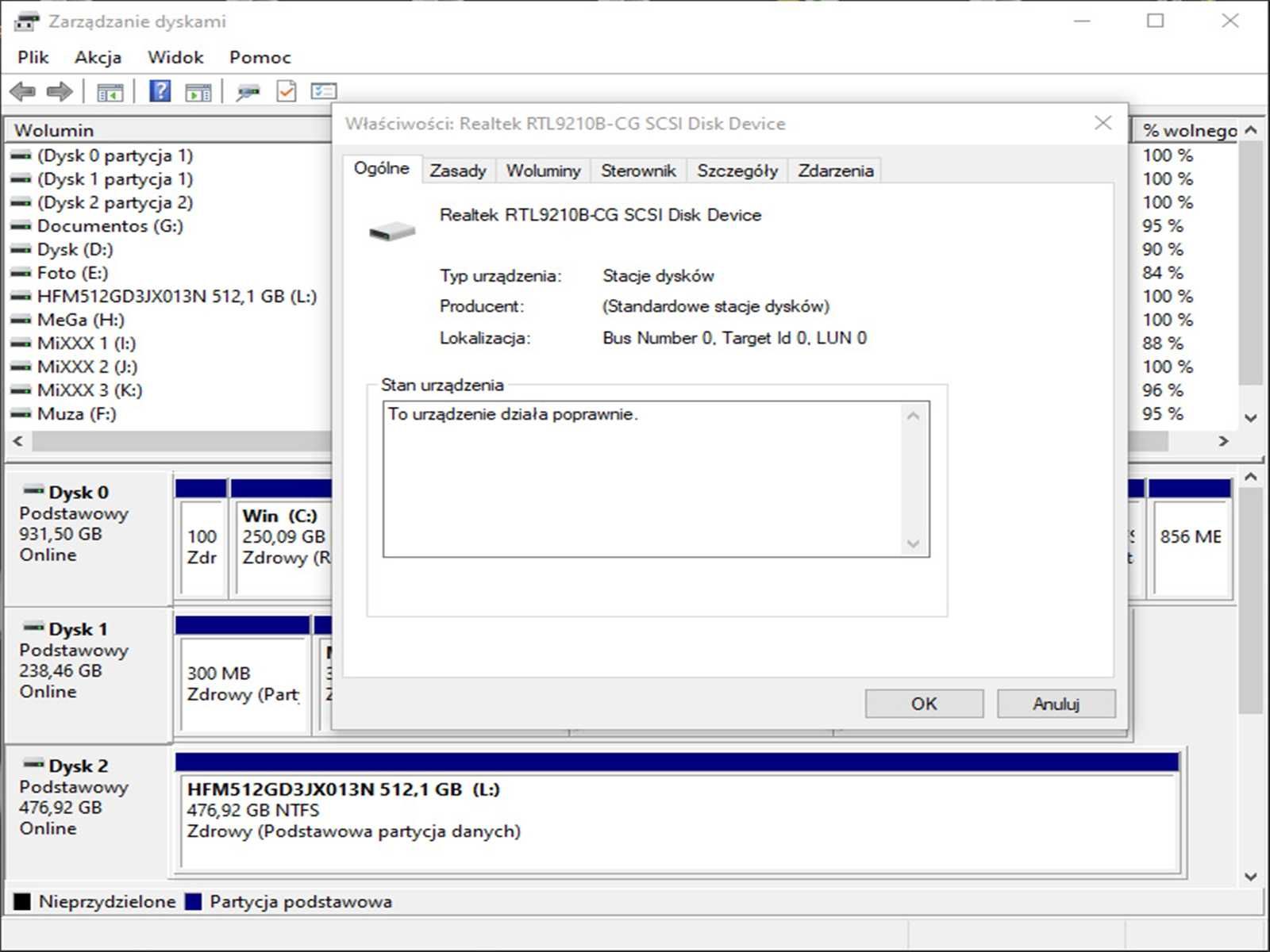
Task: Click disk pane scroll up arrow
Action: pos(1251,477)
